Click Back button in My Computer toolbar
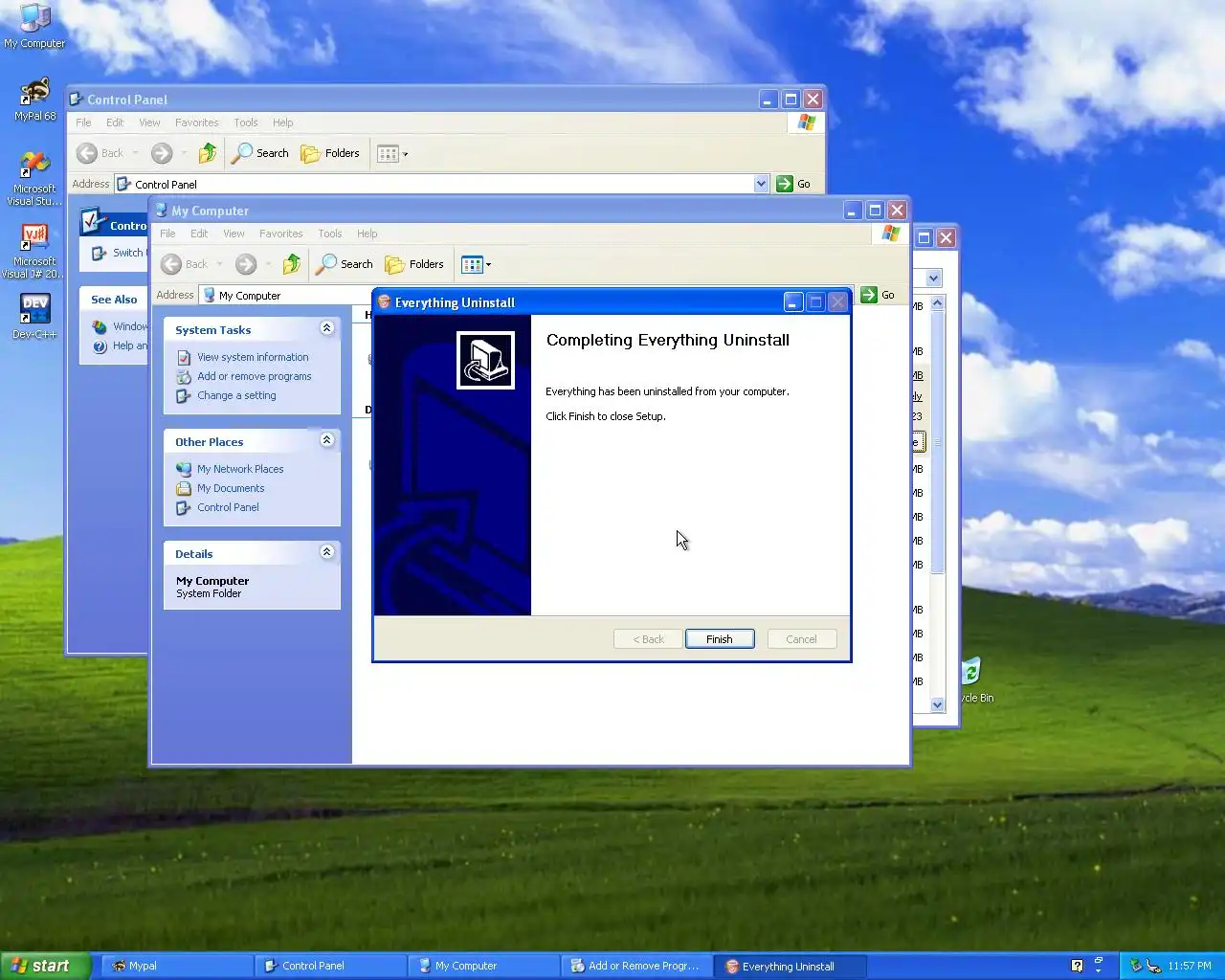The height and width of the screenshot is (980, 1225). pos(185,264)
